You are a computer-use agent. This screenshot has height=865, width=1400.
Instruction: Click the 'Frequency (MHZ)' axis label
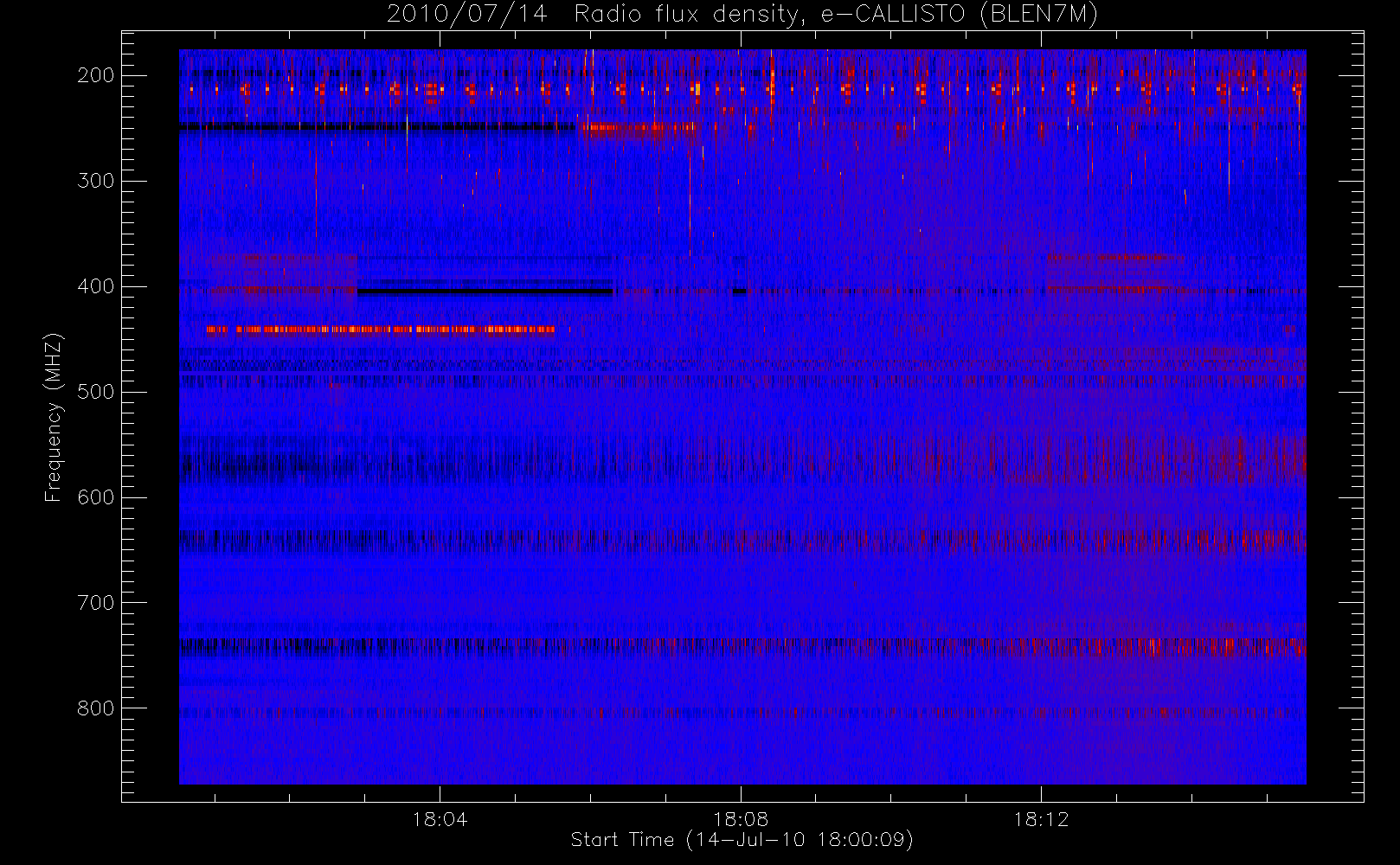pos(54,417)
